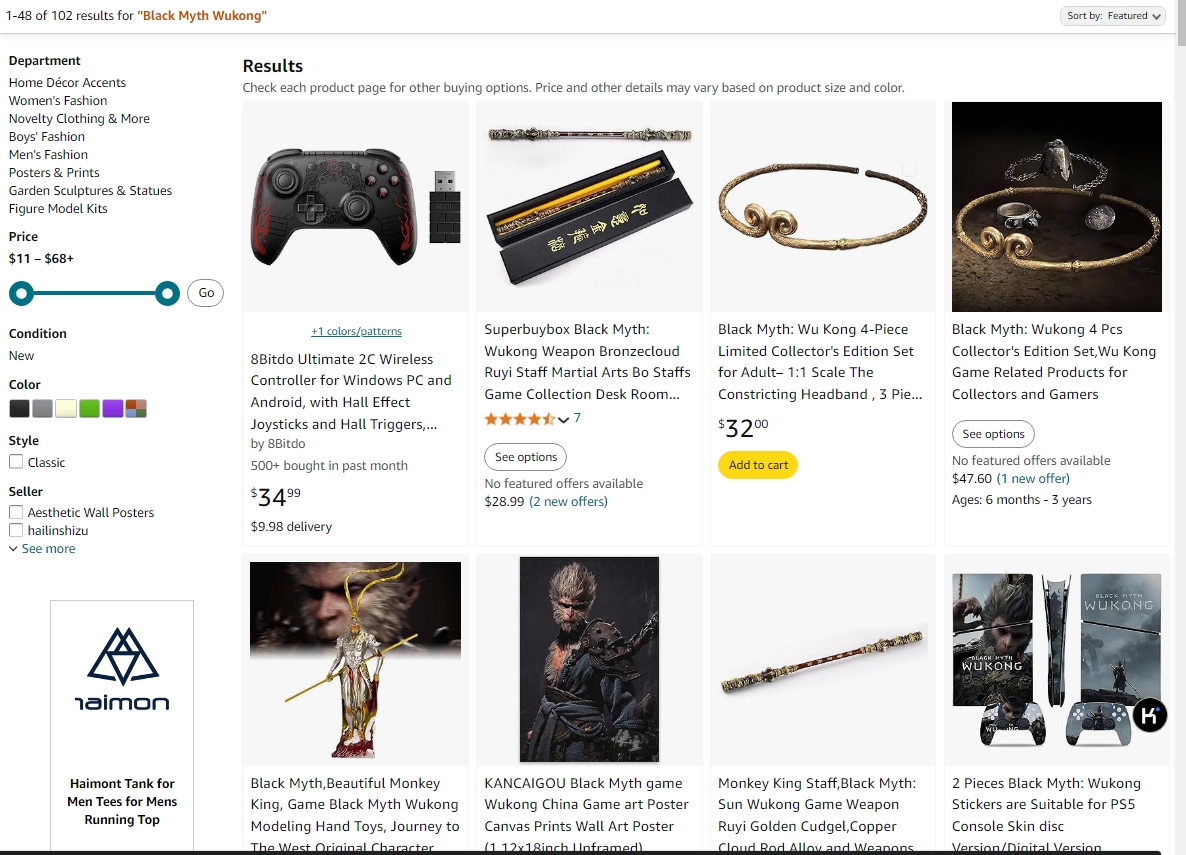The height and width of the screenshot is (855, 1186).
Task: Select the purple color filter swatch
Action: point(113,409)
